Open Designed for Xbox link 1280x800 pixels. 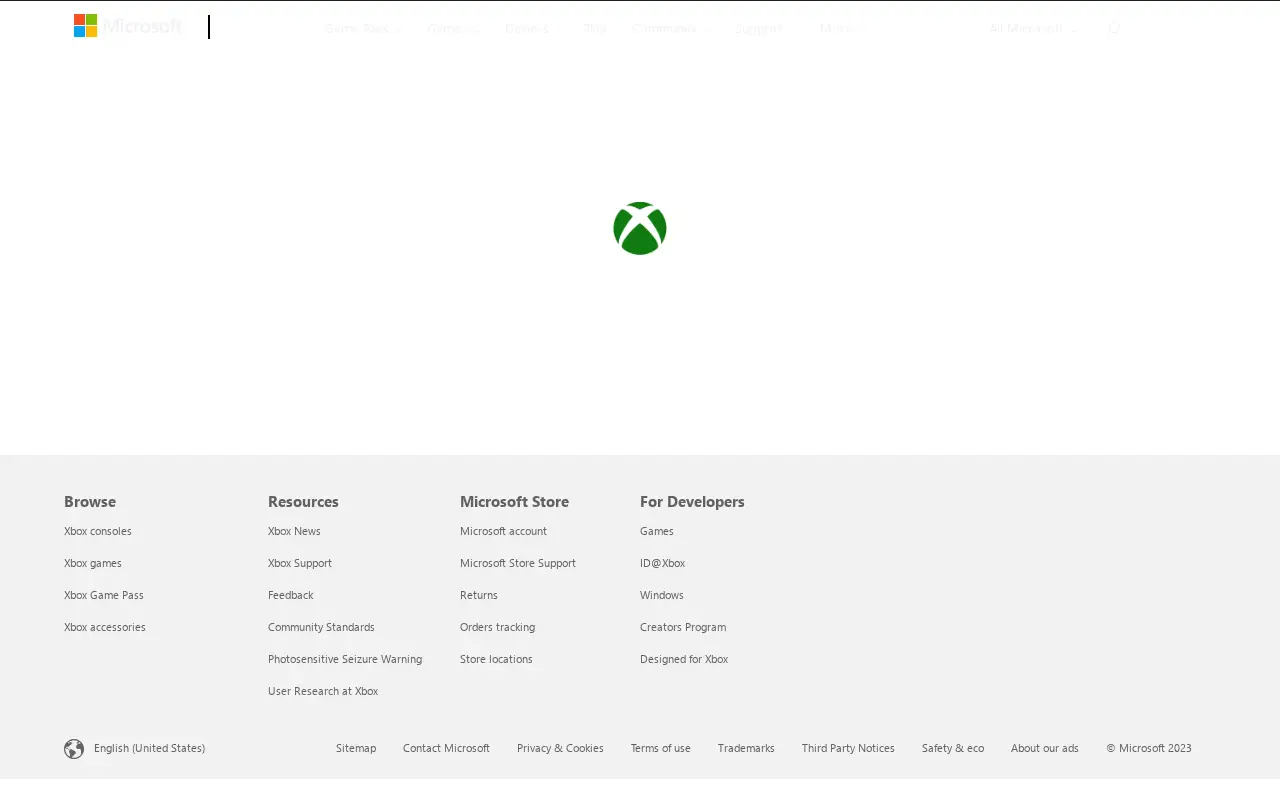pyautogui.click(x=684, y=659)
